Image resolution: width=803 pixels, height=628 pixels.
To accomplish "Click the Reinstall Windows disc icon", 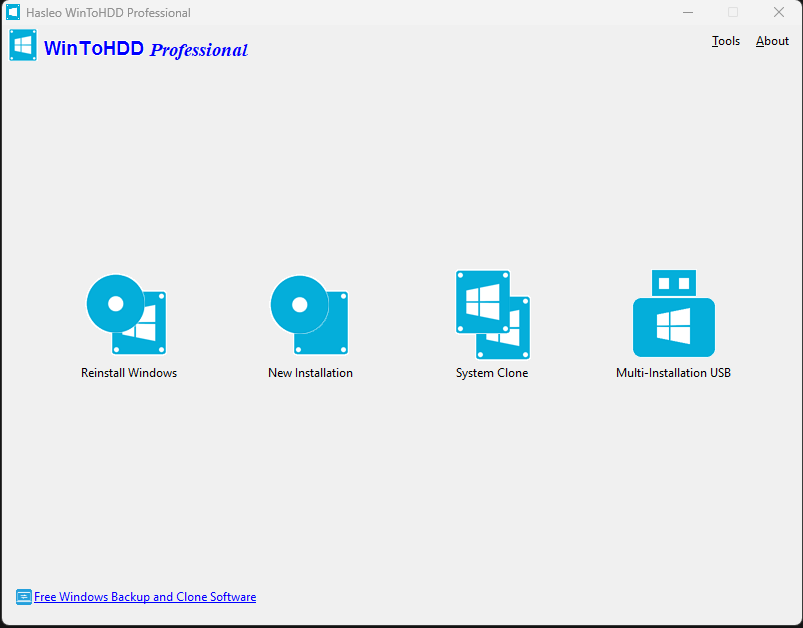I will pos(126,315).
